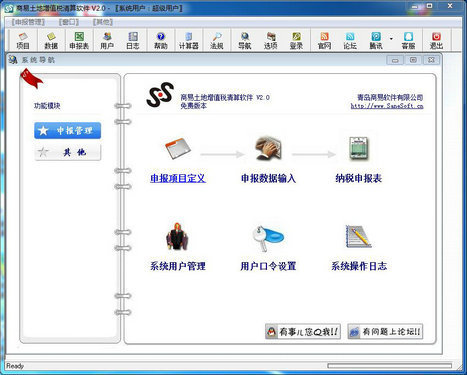Click the typing hands 申报数据输入 icon
Viewport: 467px width, 375px height.
[x=269, y=148]
